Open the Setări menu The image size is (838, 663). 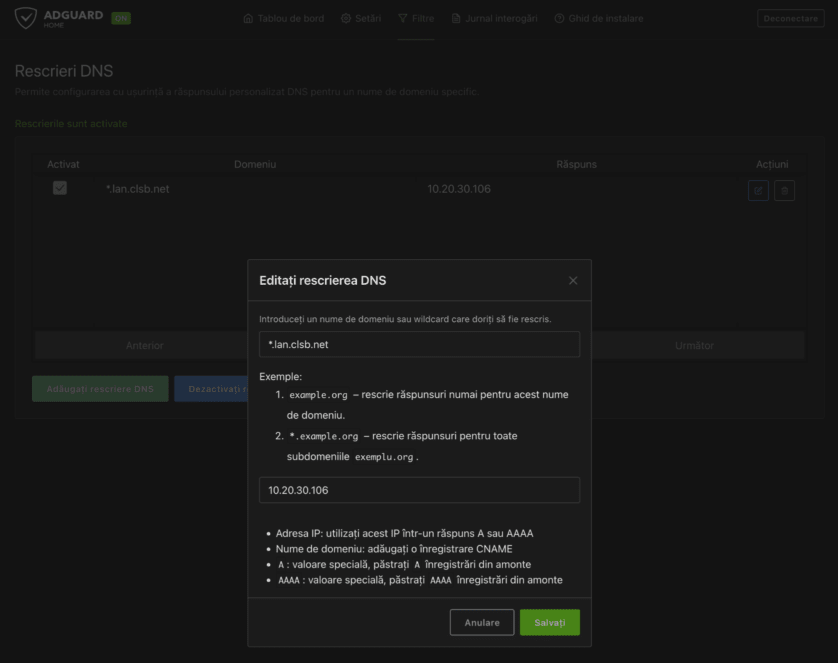click(x=361, y=19)
